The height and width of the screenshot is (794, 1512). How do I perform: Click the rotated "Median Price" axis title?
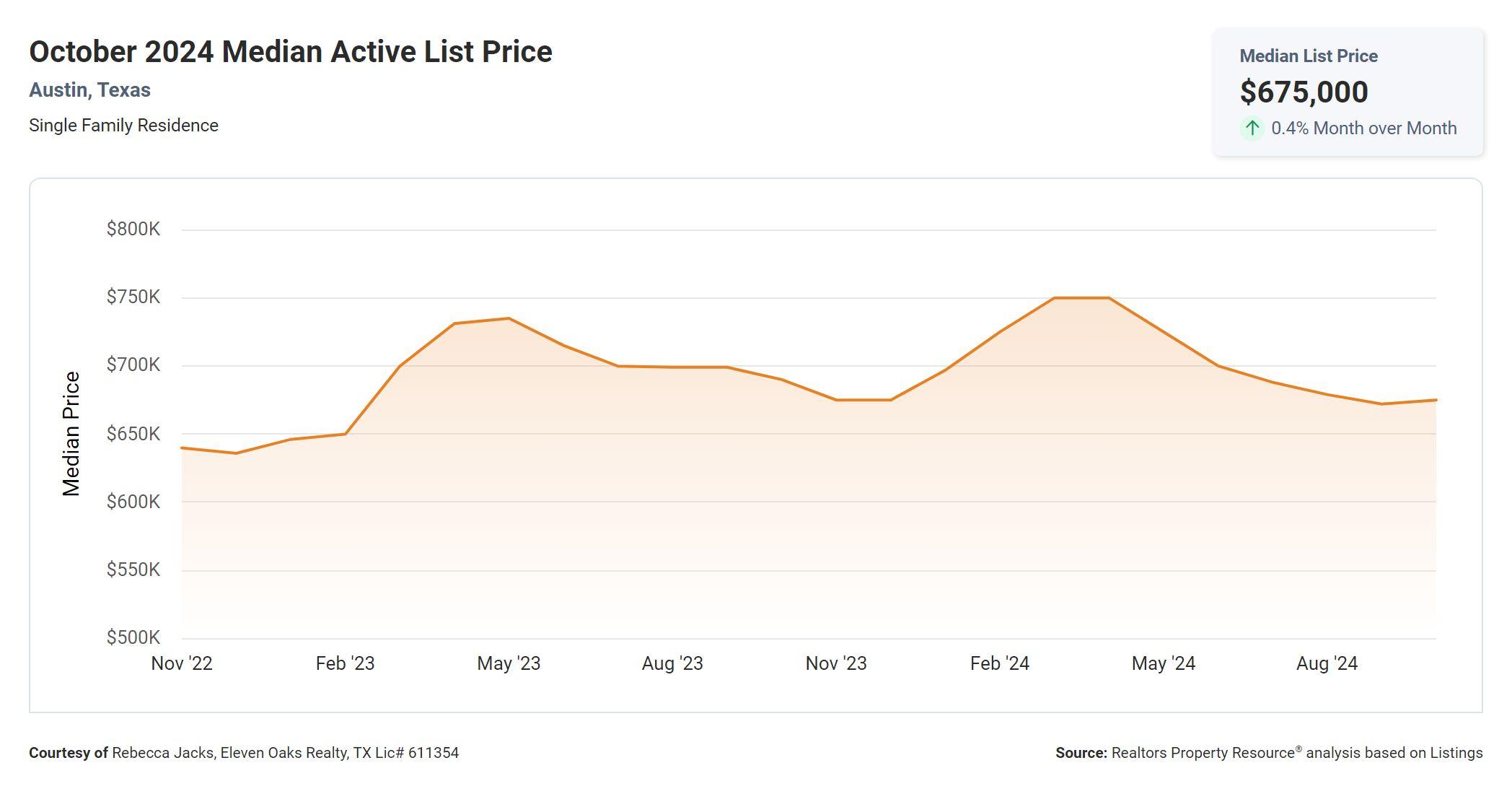(71, 434)
